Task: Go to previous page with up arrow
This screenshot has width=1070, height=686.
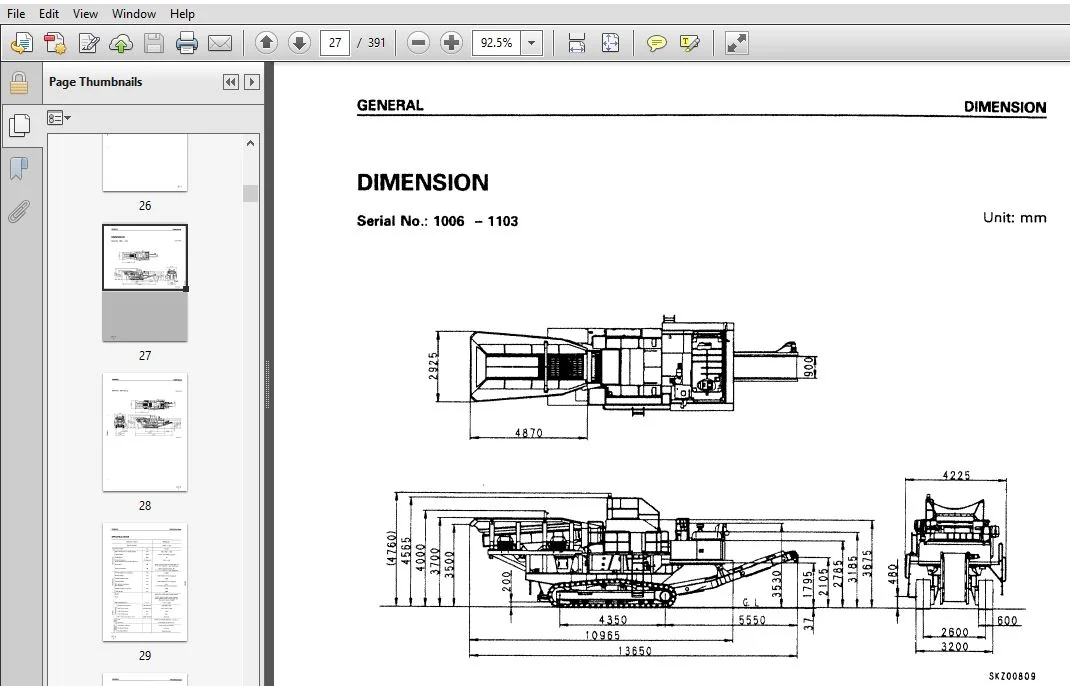Action: coord(266,43)
